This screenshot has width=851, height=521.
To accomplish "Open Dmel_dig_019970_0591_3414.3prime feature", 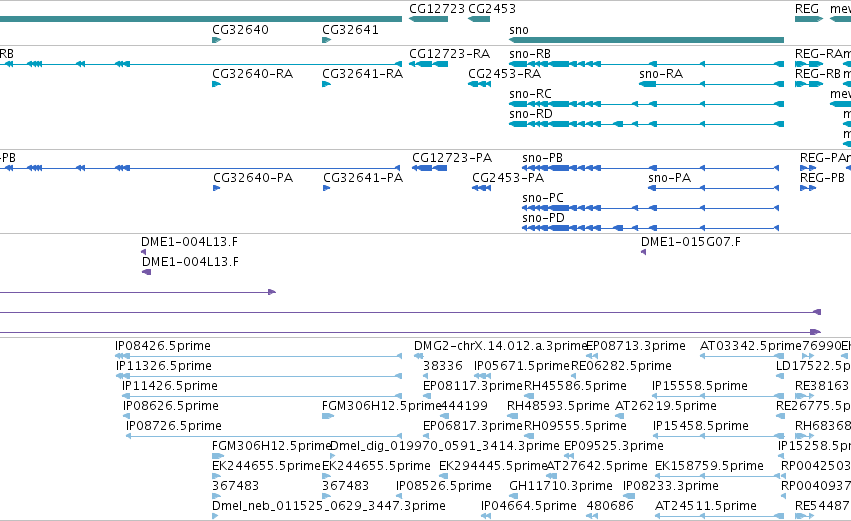I will [x=445, y=447].
